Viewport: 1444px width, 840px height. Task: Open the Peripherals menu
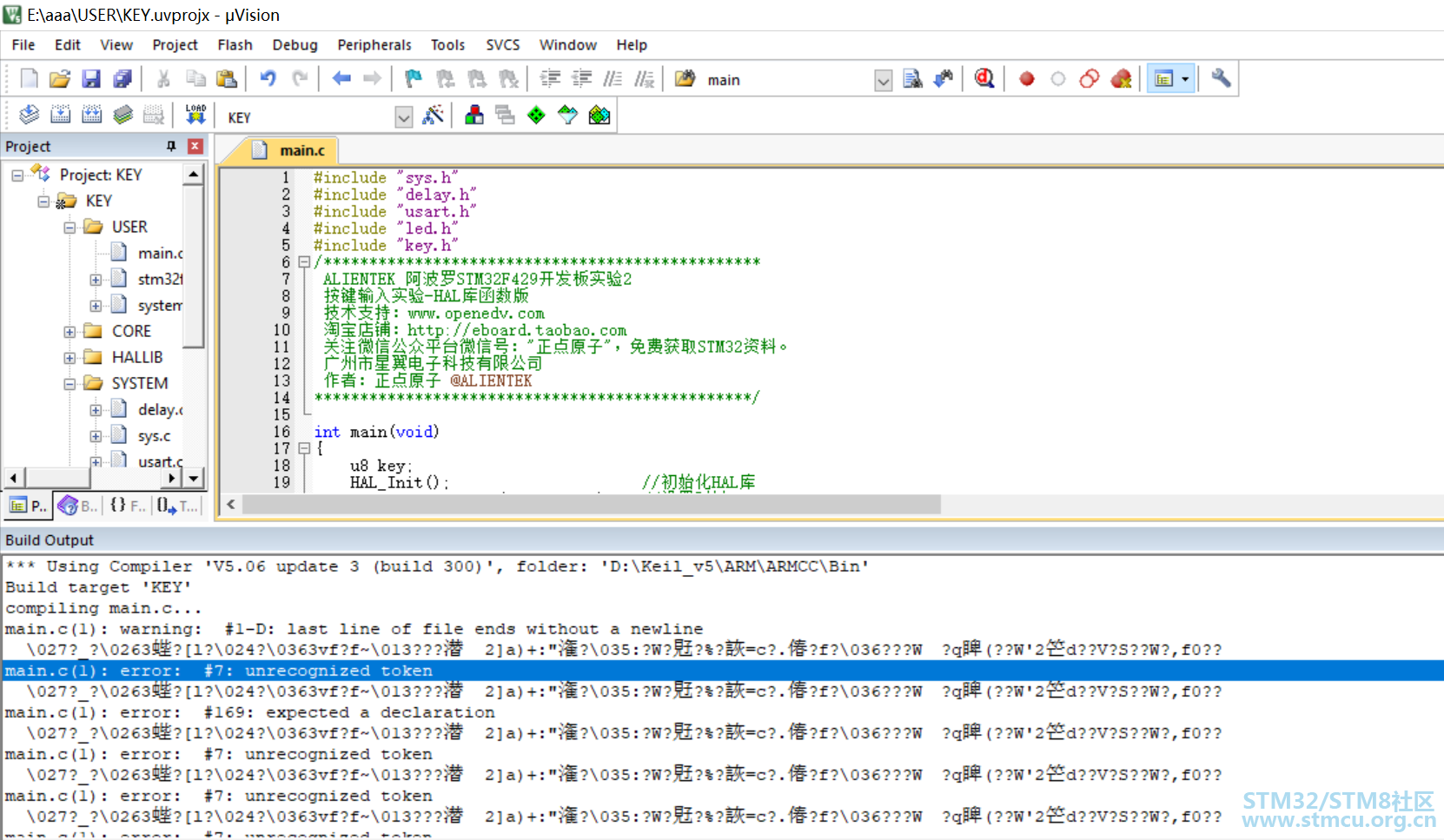click(x=374, y=45)
